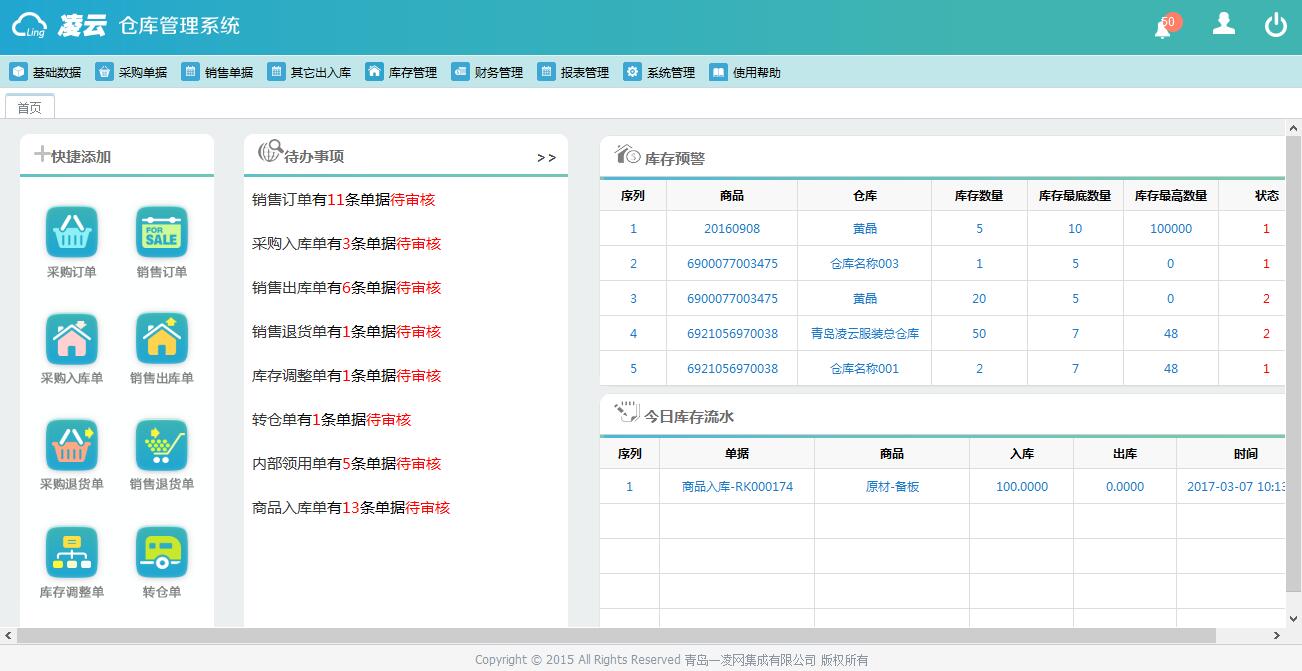Open the 库存管理 menu

click(402, 72)
